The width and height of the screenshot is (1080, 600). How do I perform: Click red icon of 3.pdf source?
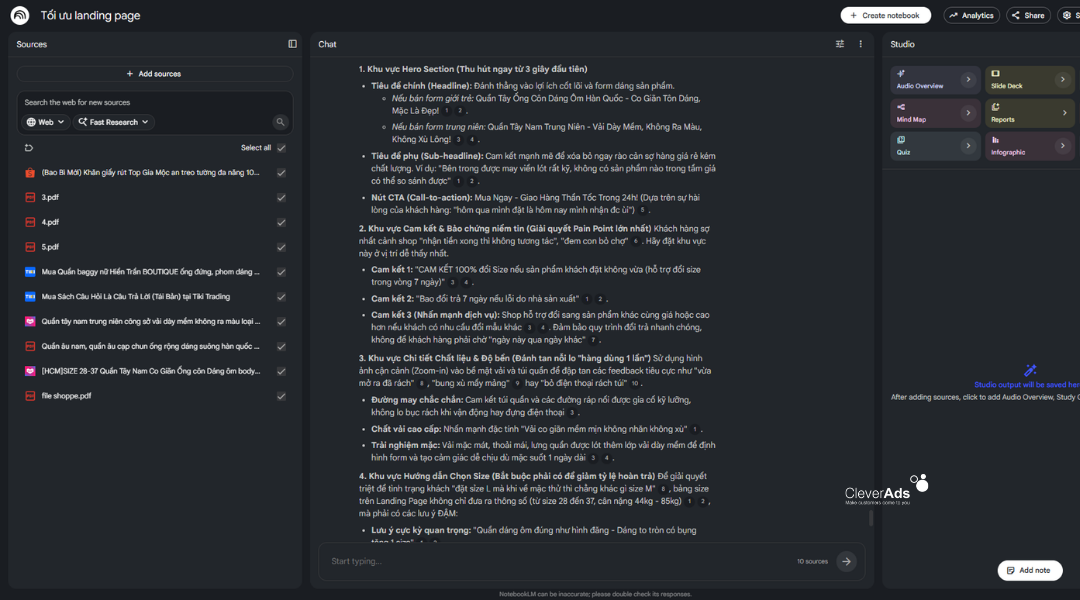[30, 198]
